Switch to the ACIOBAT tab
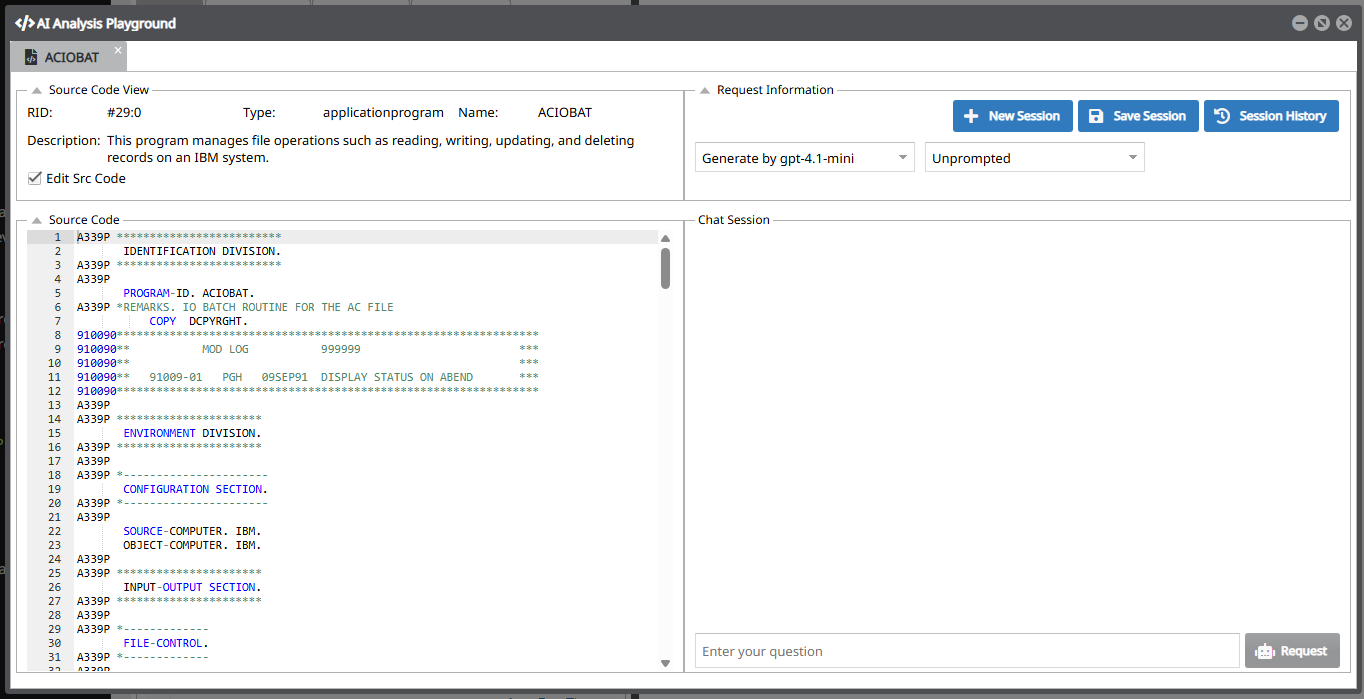 pos(71,58)
